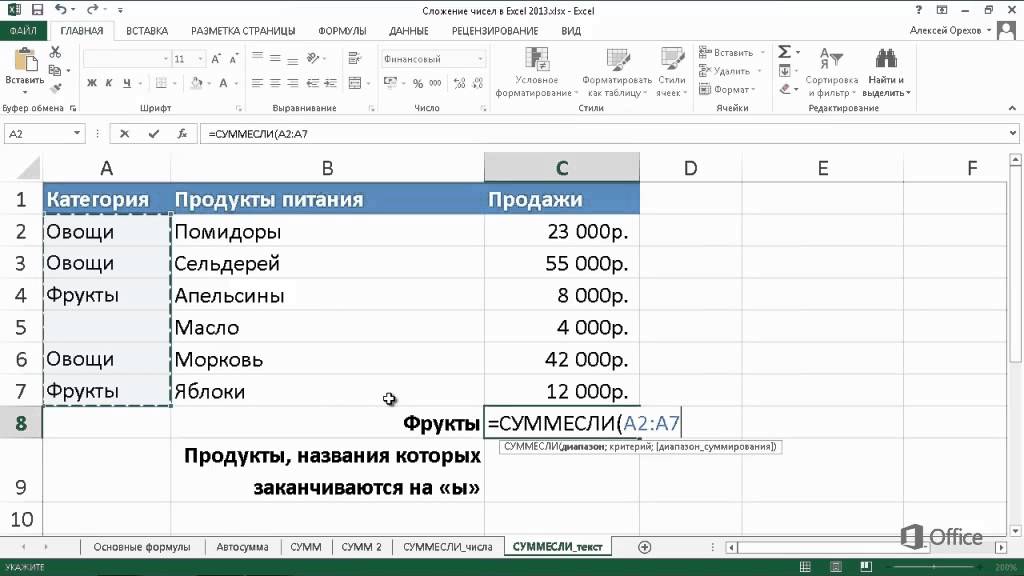Click the percent style icon
This screenshot has width=1024, height=576.
[418, 84]
